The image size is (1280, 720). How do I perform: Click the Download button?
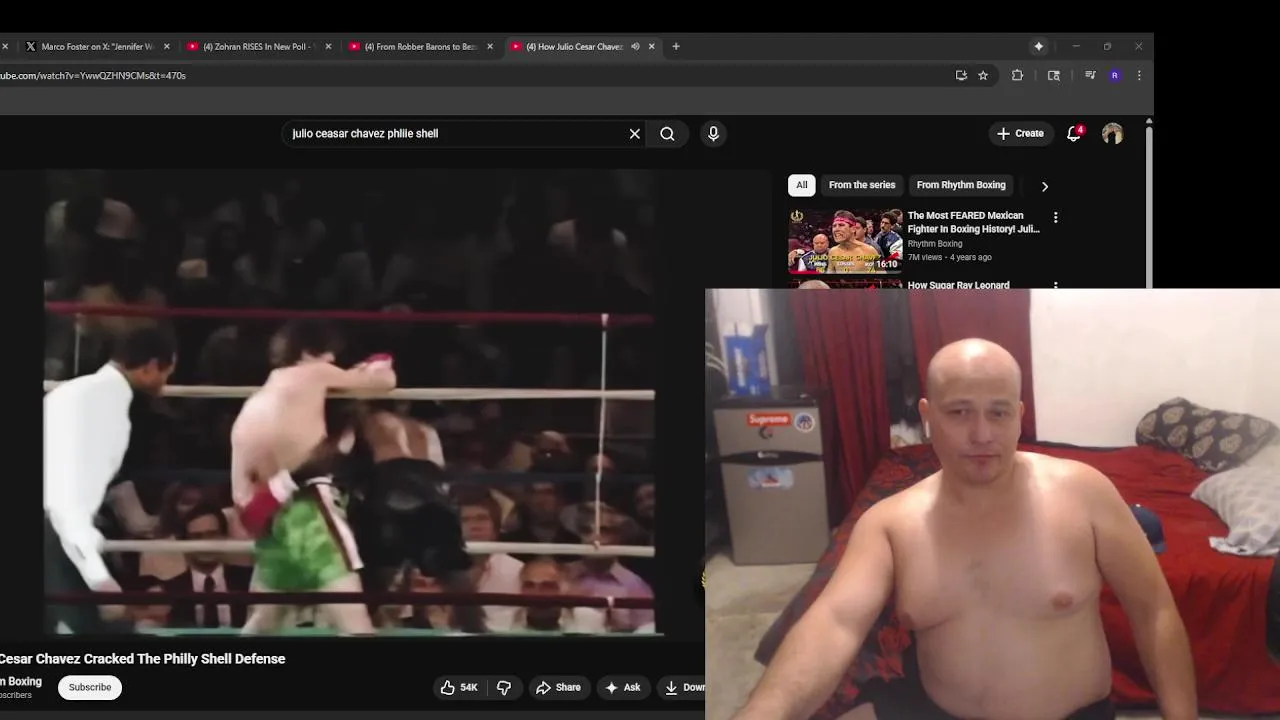click(683, 687)
